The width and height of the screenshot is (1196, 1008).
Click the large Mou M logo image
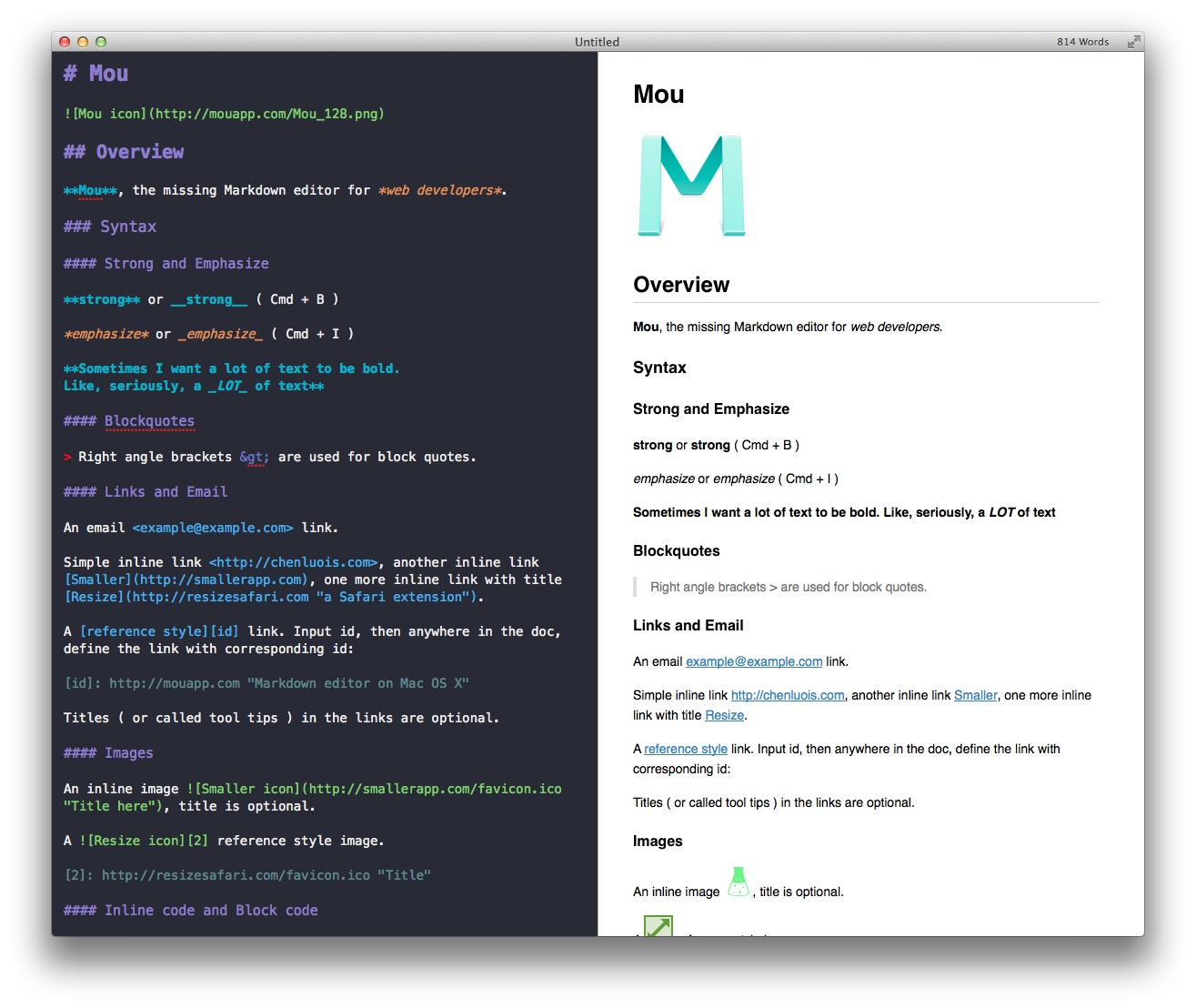tap(691, 186)
